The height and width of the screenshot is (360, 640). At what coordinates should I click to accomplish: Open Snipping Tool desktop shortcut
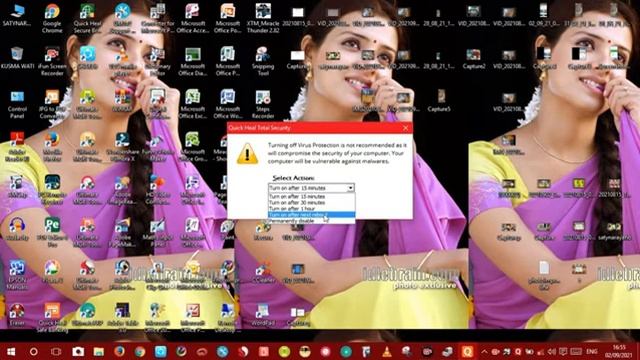pos(263,61)
